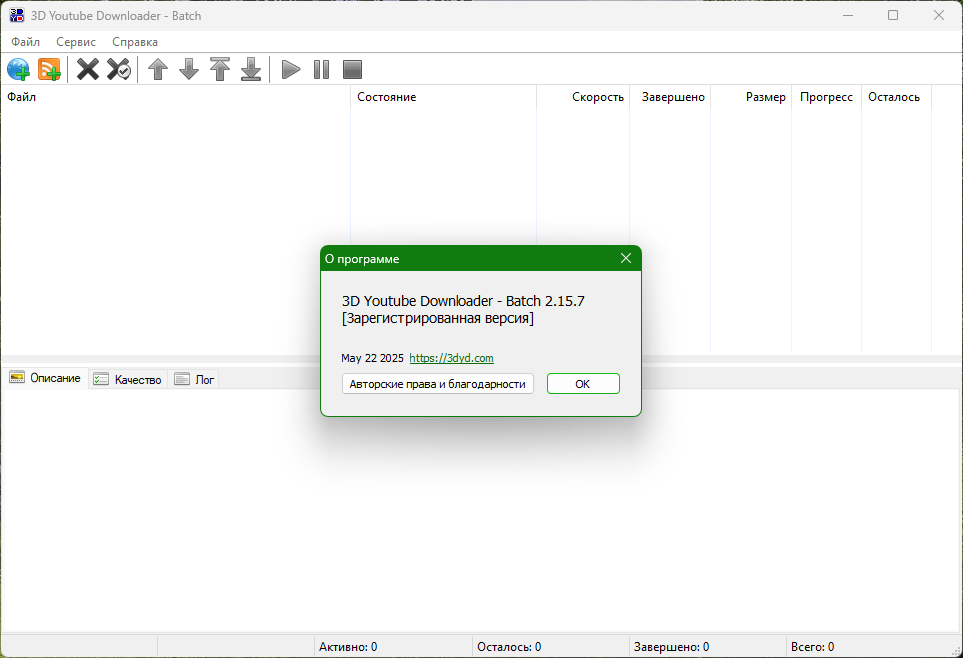Stop downloads with the stop icon

tap(352, 69)
